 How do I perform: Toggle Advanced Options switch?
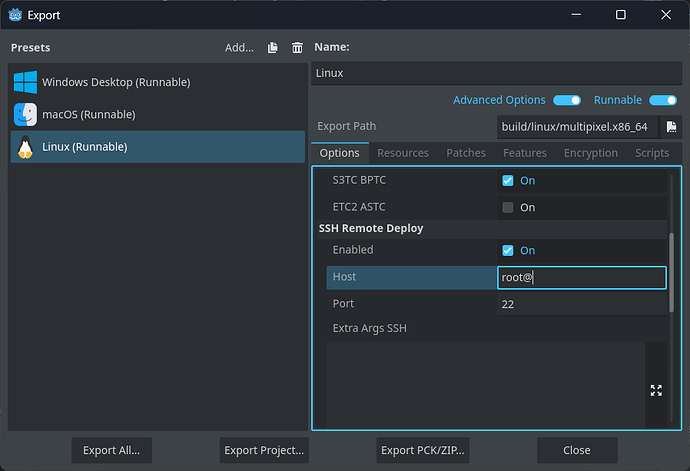[x=567, y=100]
